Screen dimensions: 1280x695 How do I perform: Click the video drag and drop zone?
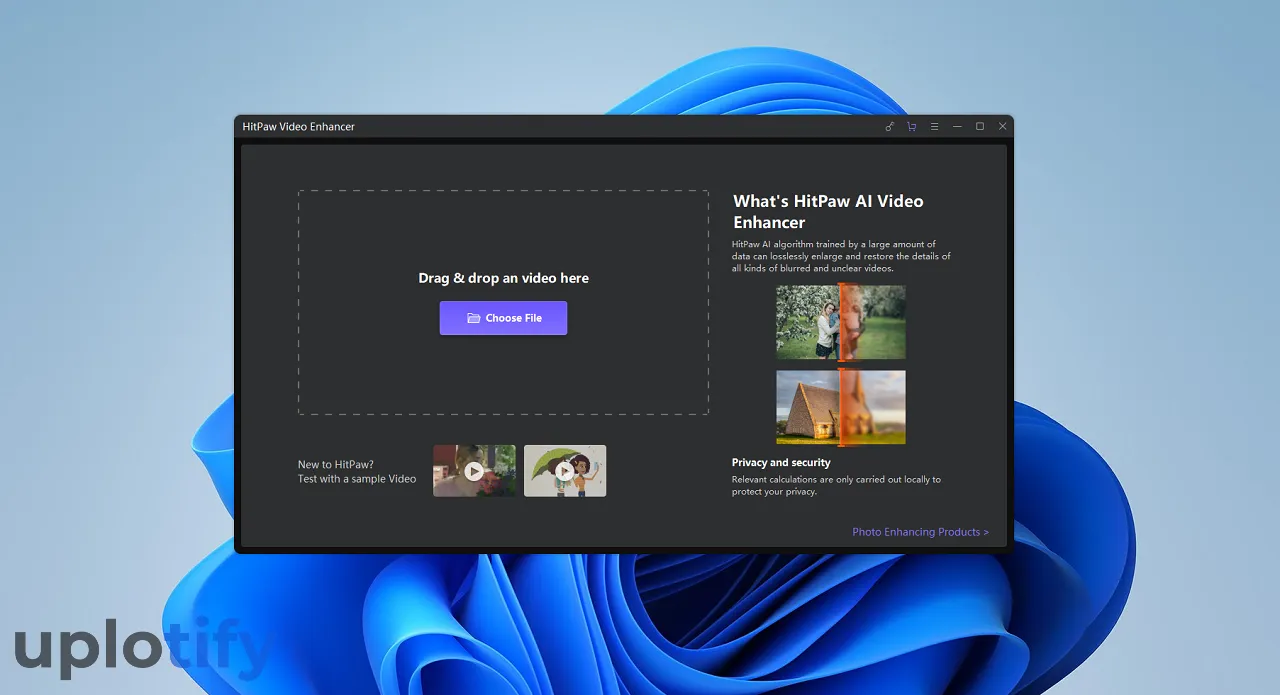tap(503, 302)
